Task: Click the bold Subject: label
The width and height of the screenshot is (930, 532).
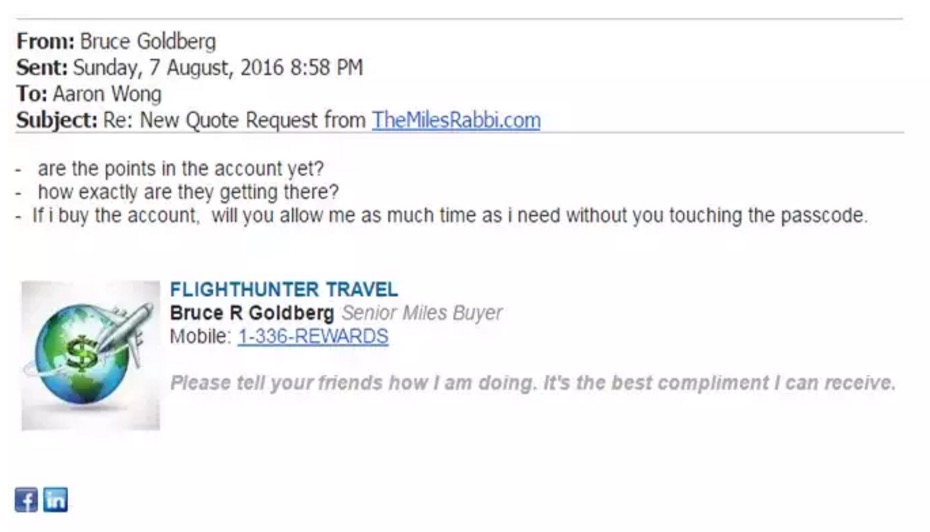Action: coord(57,120)
